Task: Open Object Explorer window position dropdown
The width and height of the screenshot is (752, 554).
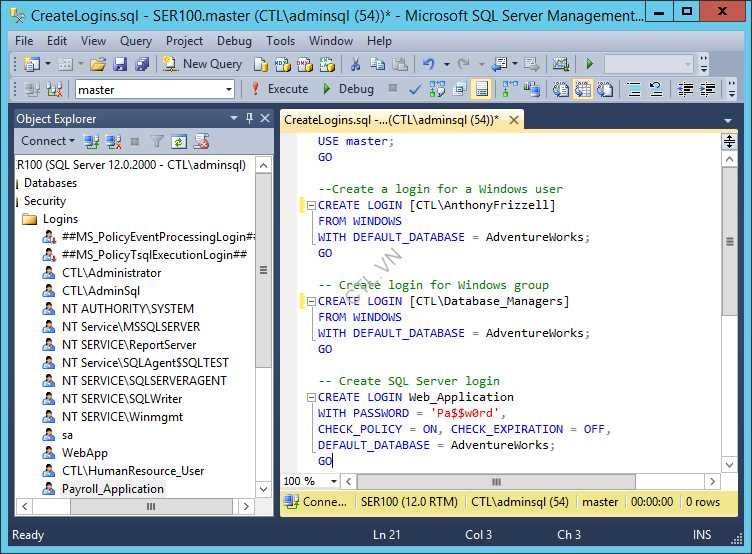Action: click(234, 118)
